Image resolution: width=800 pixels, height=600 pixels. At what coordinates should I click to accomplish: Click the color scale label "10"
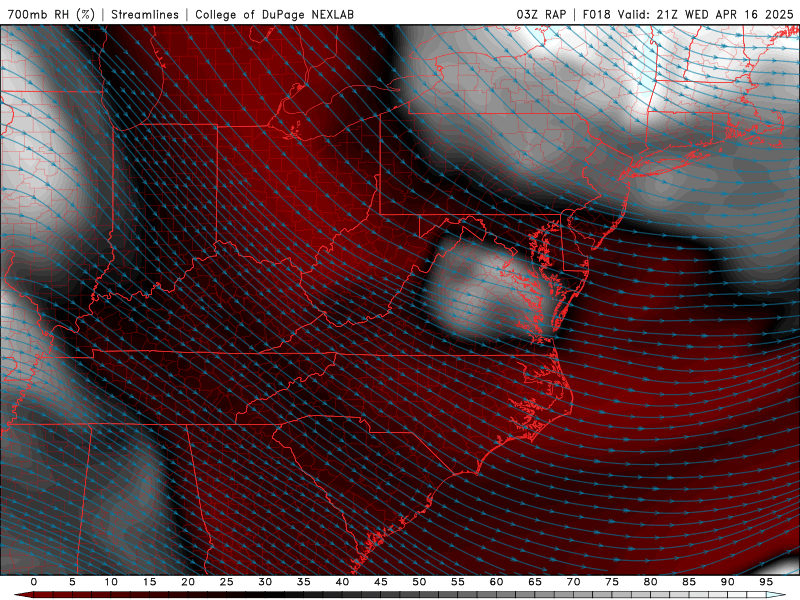pos(111,582)
